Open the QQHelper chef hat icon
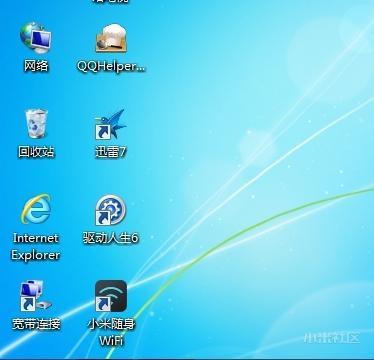The height and width of the screenshot is (360, 374). click(x=111, y=38)
